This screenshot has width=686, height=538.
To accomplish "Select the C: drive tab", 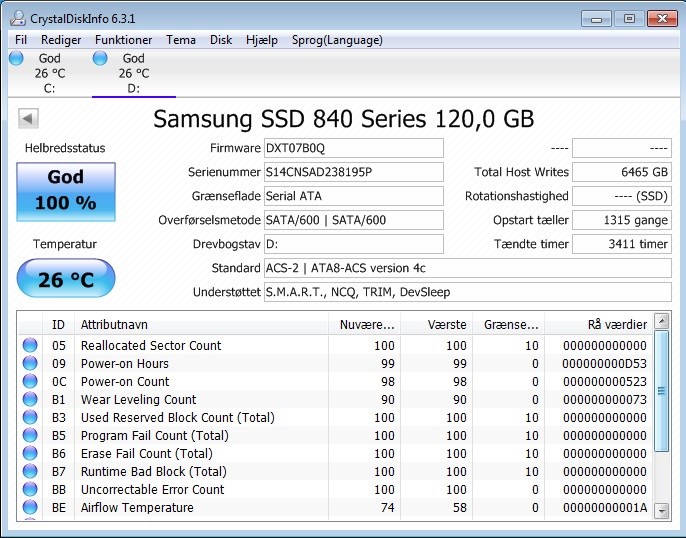I will pos(49,73).
